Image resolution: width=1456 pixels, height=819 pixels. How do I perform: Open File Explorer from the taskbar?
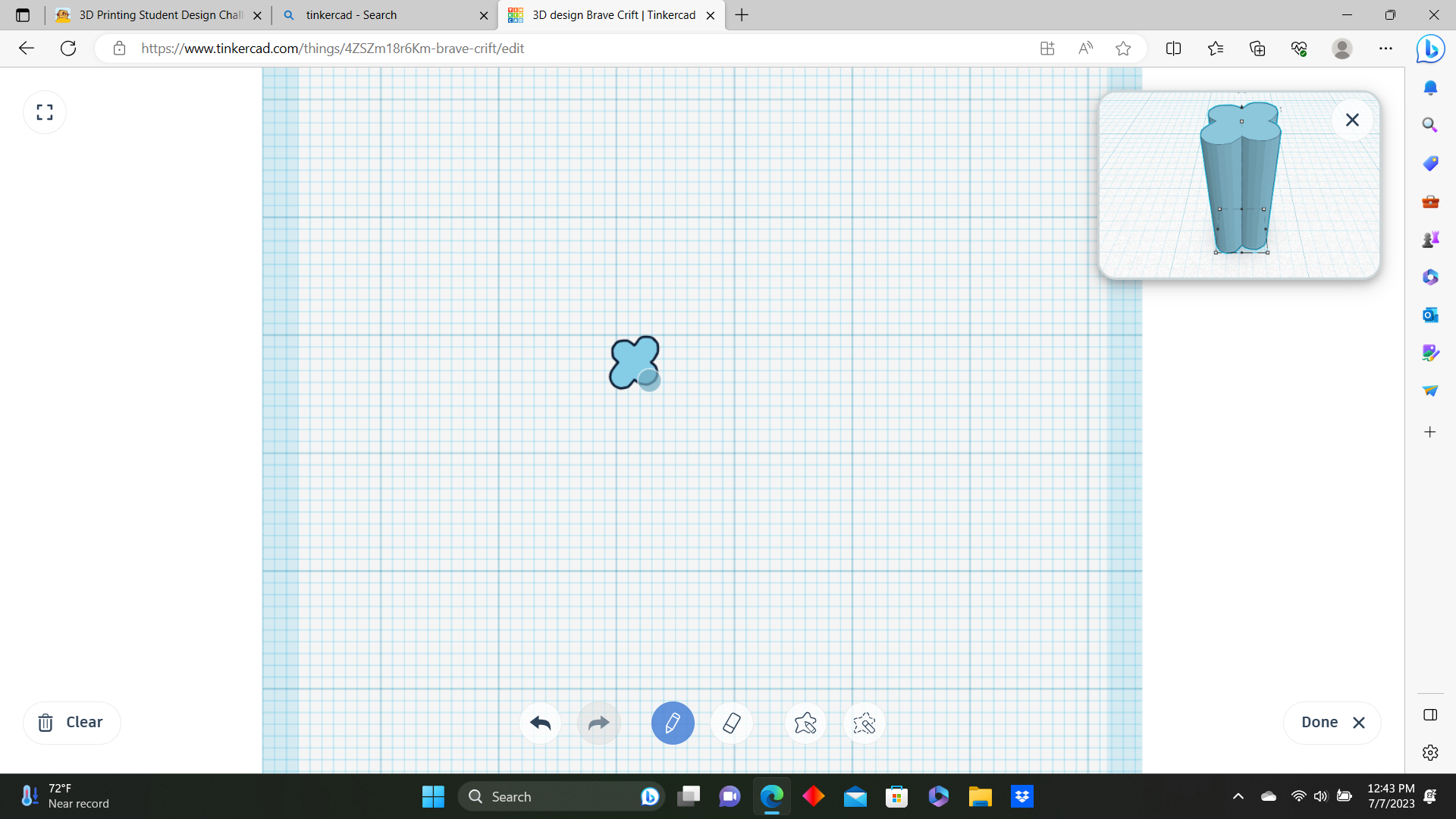[980, 796]
